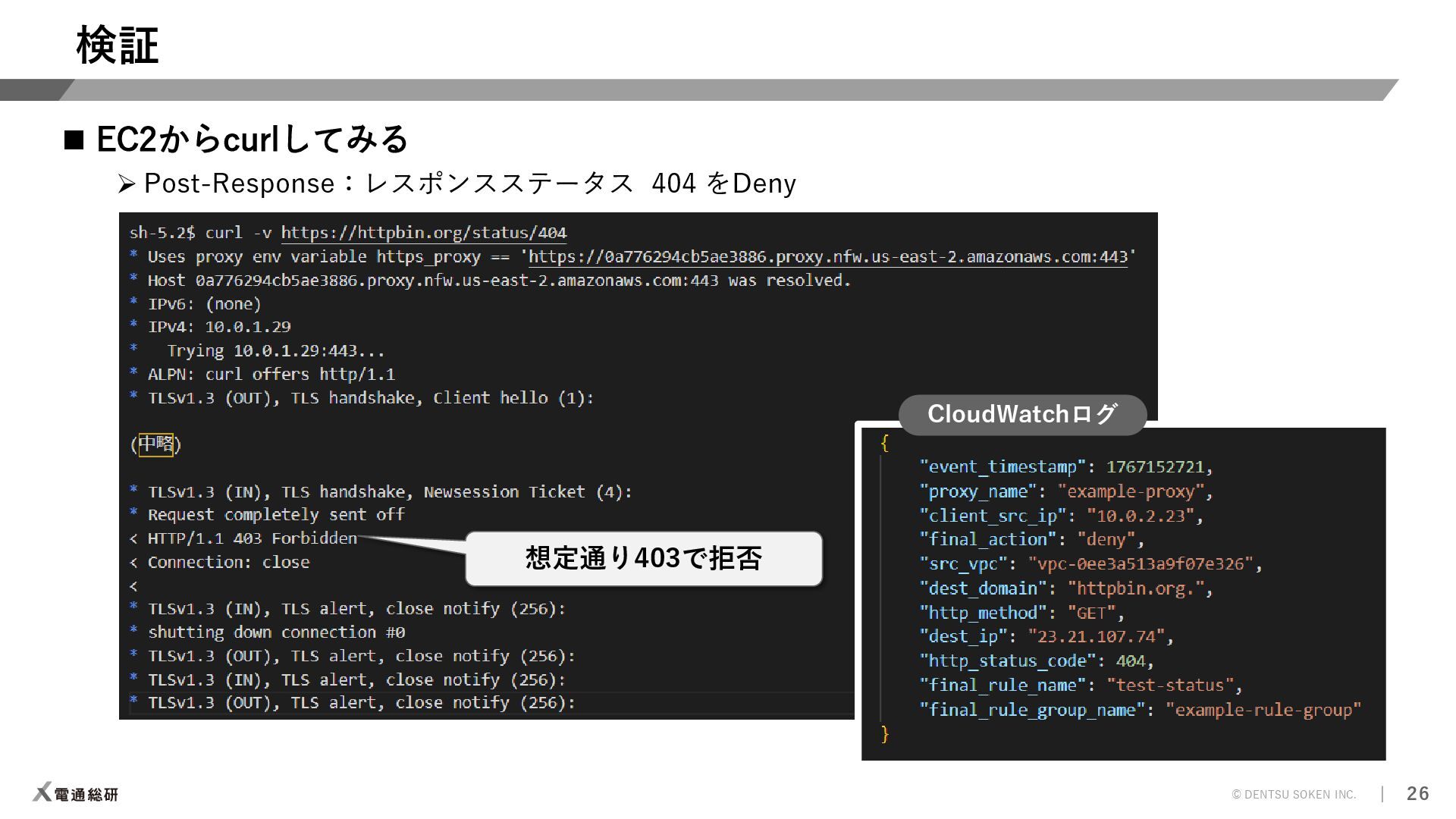Image resolution: width=1456 pixels, height=819 pixels.
Task: Click the CloudWatchログ label badge
Action: 1021,414
